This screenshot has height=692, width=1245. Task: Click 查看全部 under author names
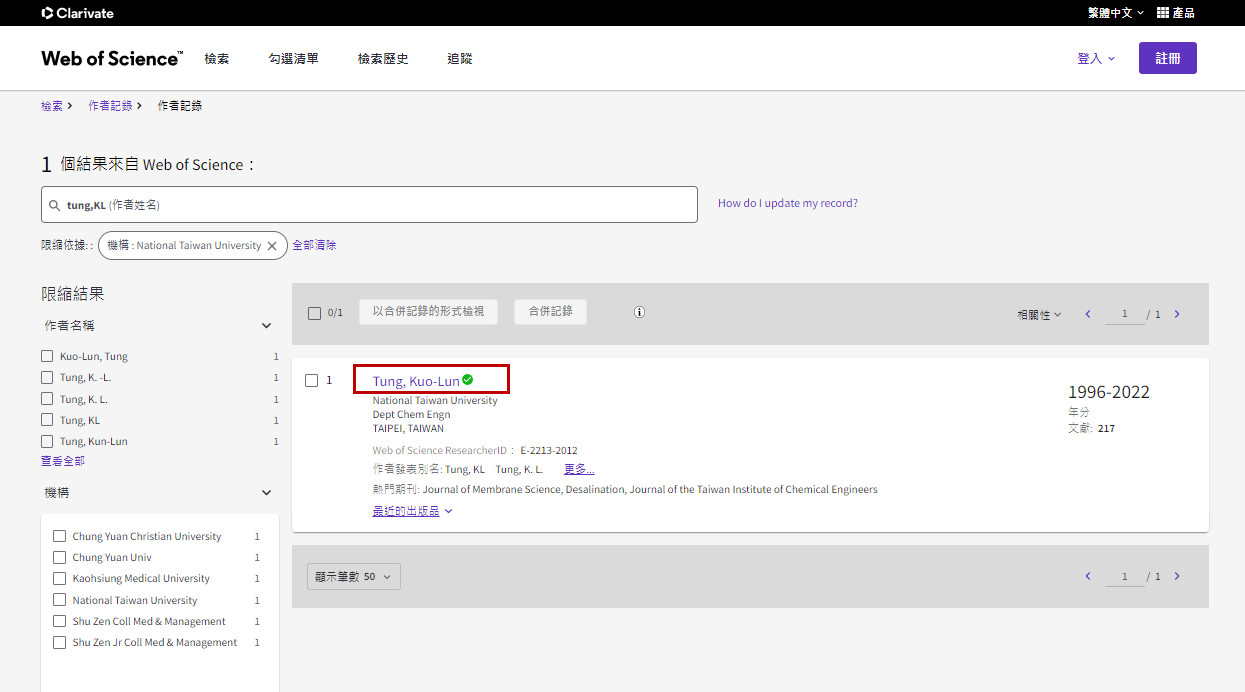pos(63,461)
